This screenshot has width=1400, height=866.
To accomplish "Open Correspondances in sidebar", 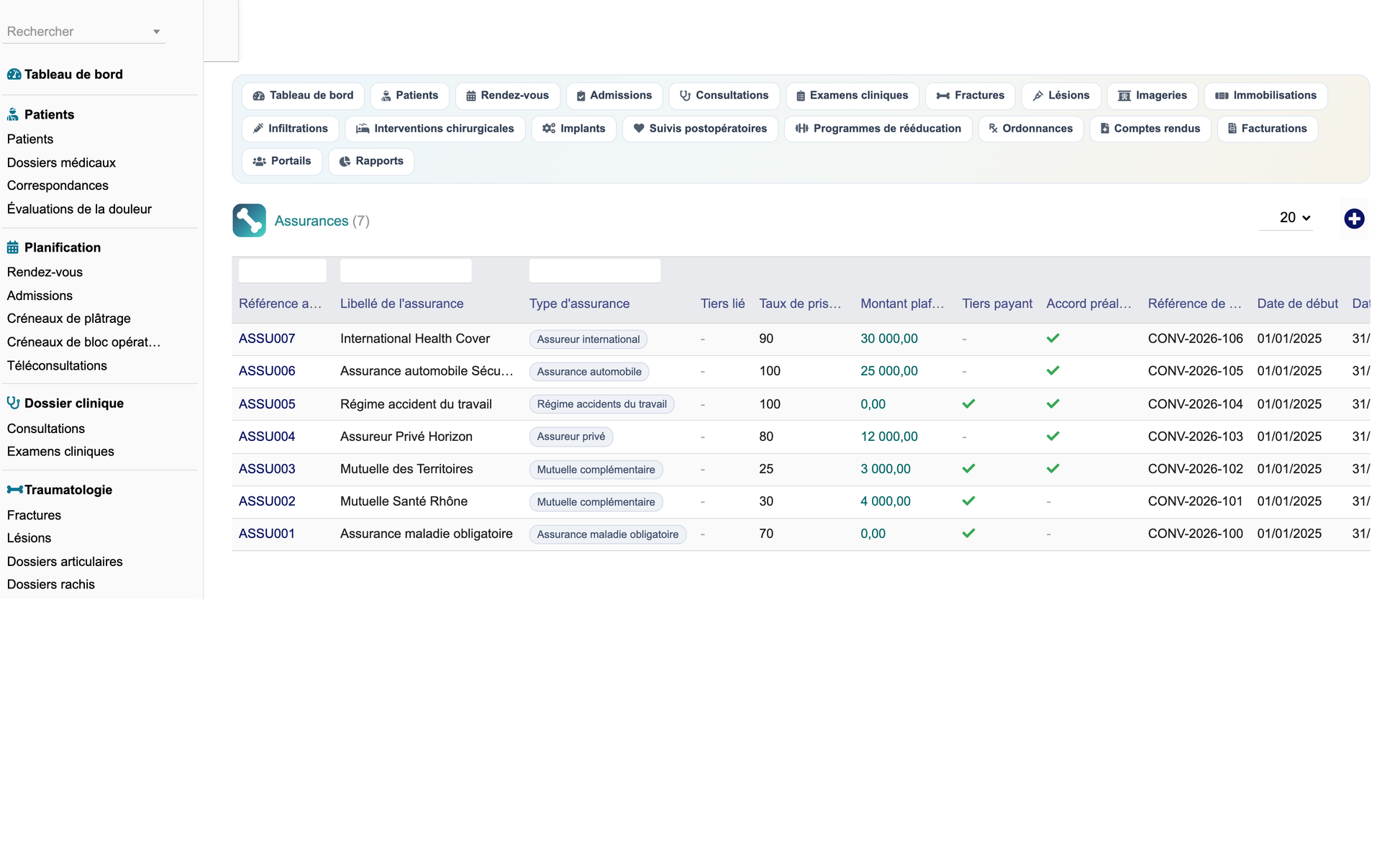I will 58,186.
